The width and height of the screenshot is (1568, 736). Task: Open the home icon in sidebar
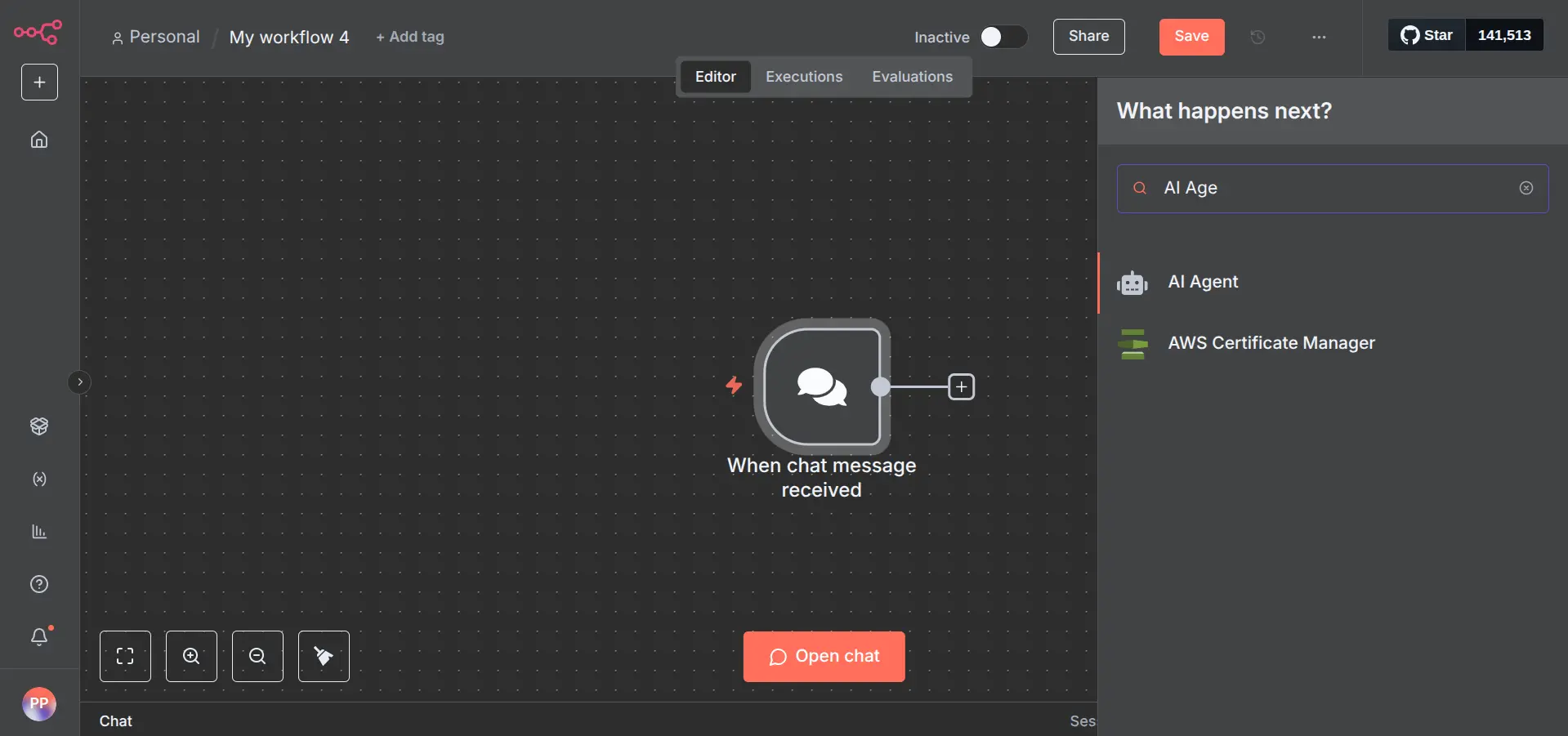point(39,140)
